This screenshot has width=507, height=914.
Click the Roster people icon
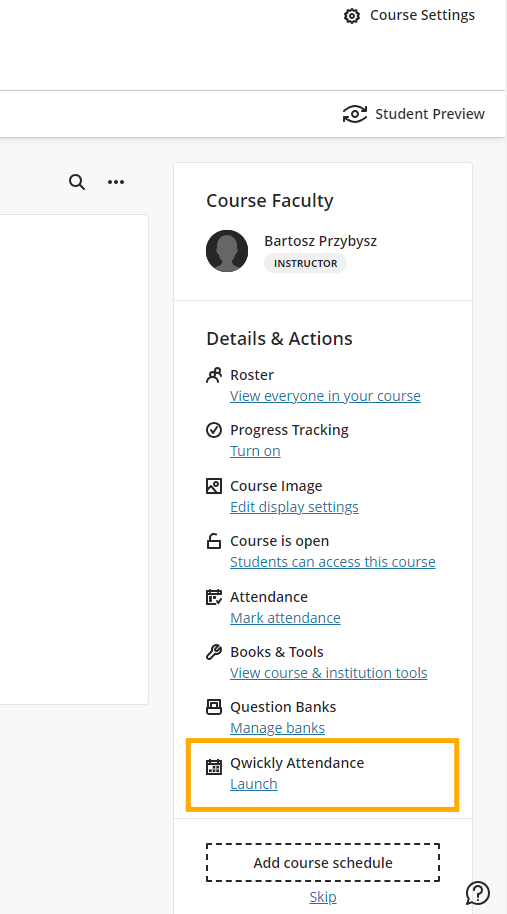[214, 375]
